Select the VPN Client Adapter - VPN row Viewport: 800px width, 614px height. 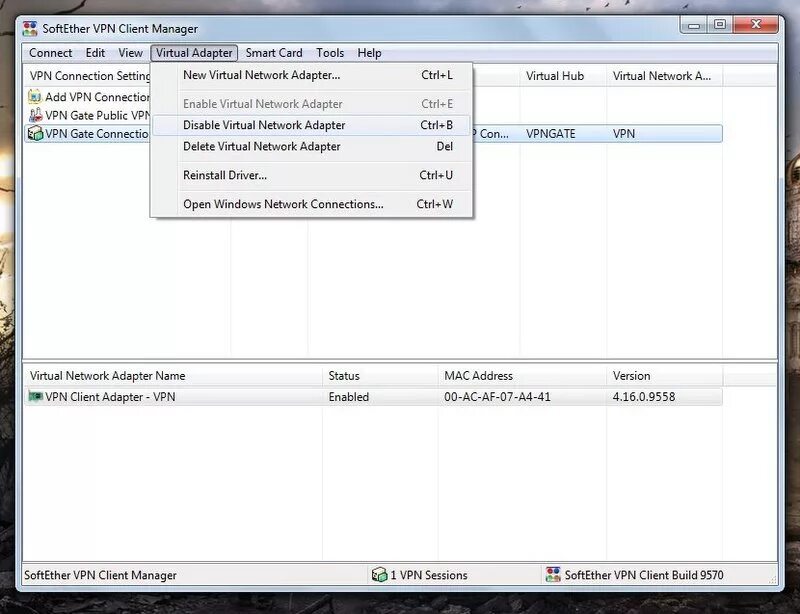[373, 397]
